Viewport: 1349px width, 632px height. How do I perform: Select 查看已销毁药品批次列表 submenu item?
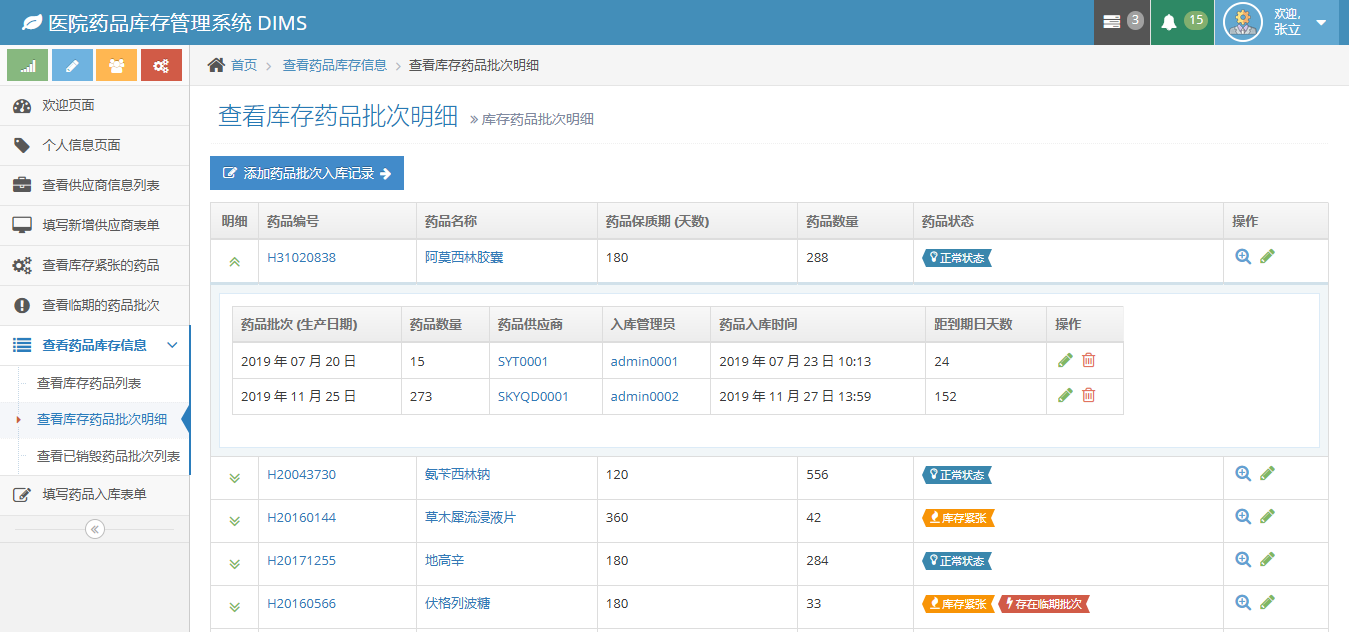pyautogui.click(x=94, y=456)
